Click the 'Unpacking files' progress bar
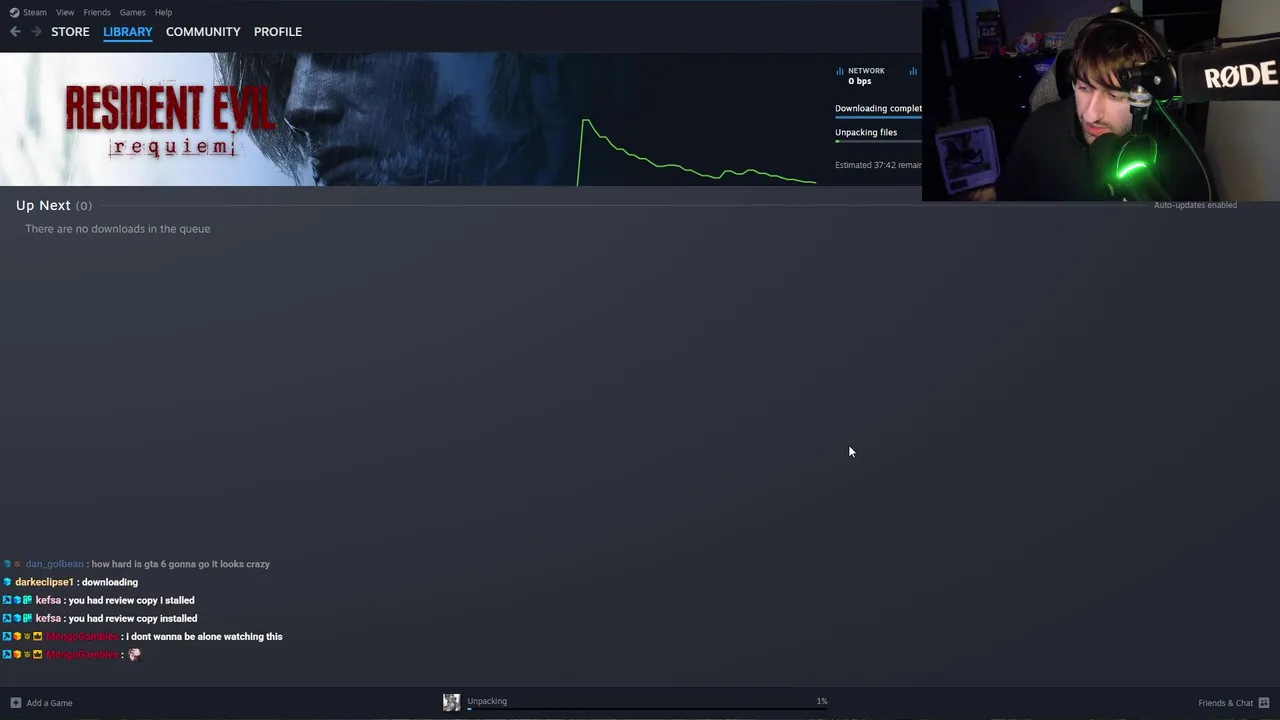The width and height of the screenshot is (1280, 720). (878, 141)
